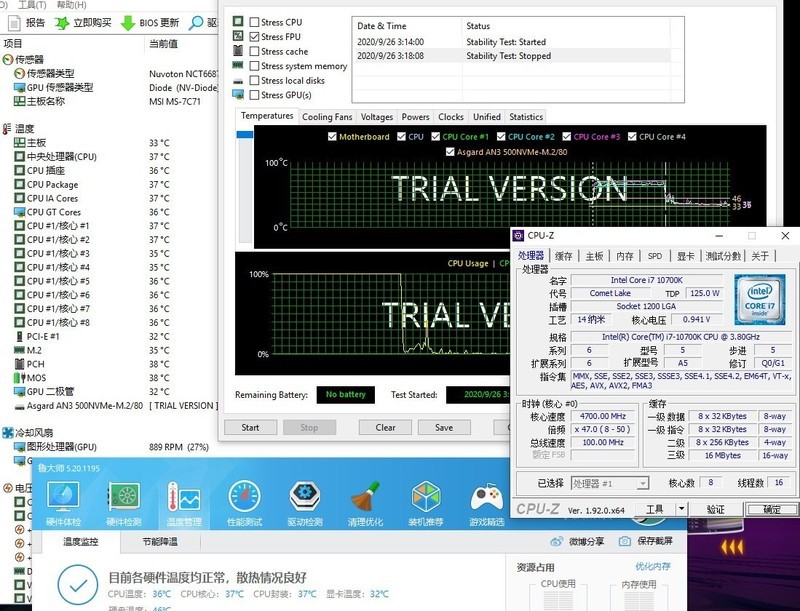Click the Start stress test button

point(249,427)
